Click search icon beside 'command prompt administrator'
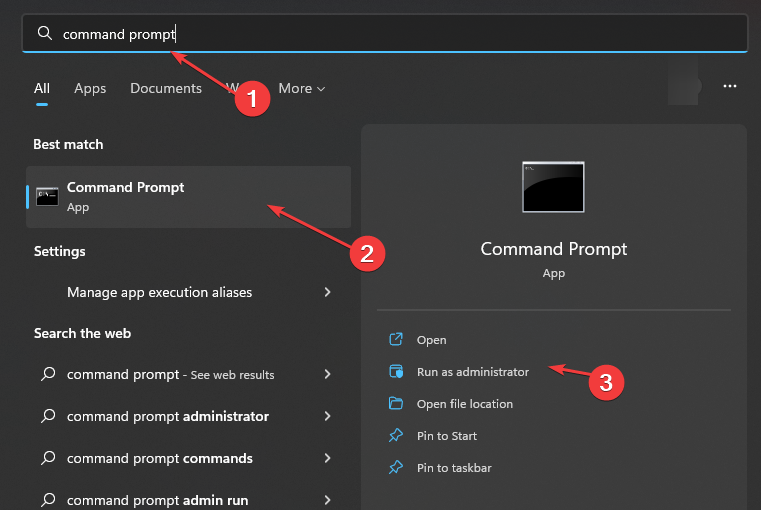 (48, 416)
